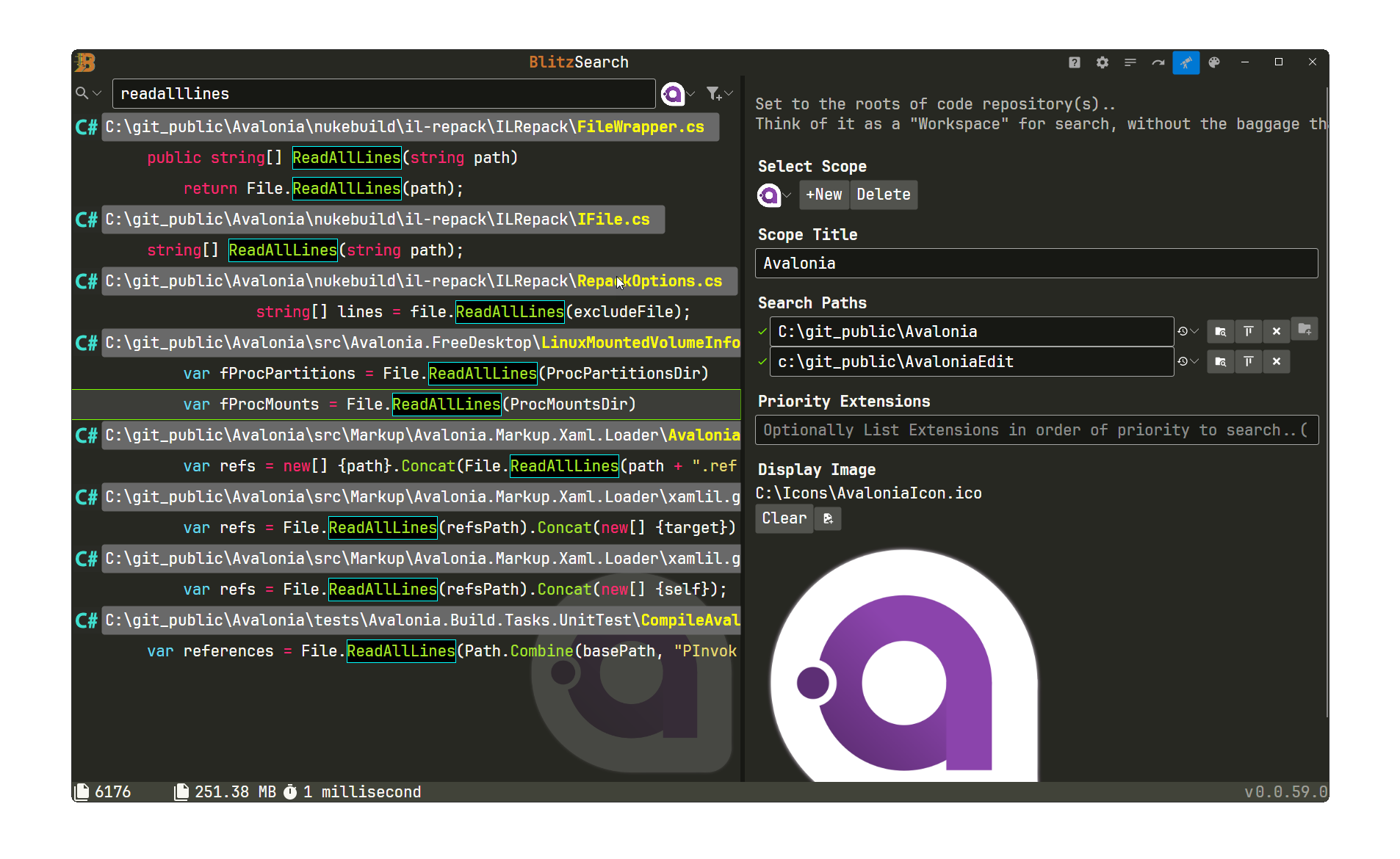This screenshot has width=1400, height=859.
Task: Click the C# icon beside LinuxMountedVolumeInfo
Action: 87,343
